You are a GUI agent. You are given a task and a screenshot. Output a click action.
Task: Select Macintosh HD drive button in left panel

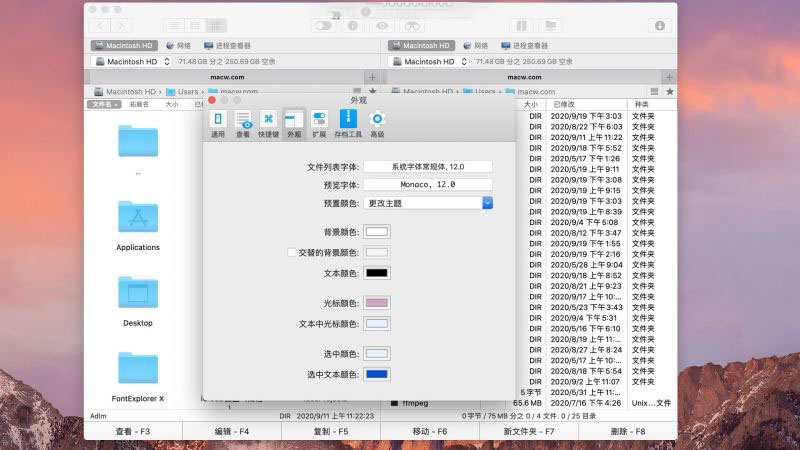click(x=124, y=45)
